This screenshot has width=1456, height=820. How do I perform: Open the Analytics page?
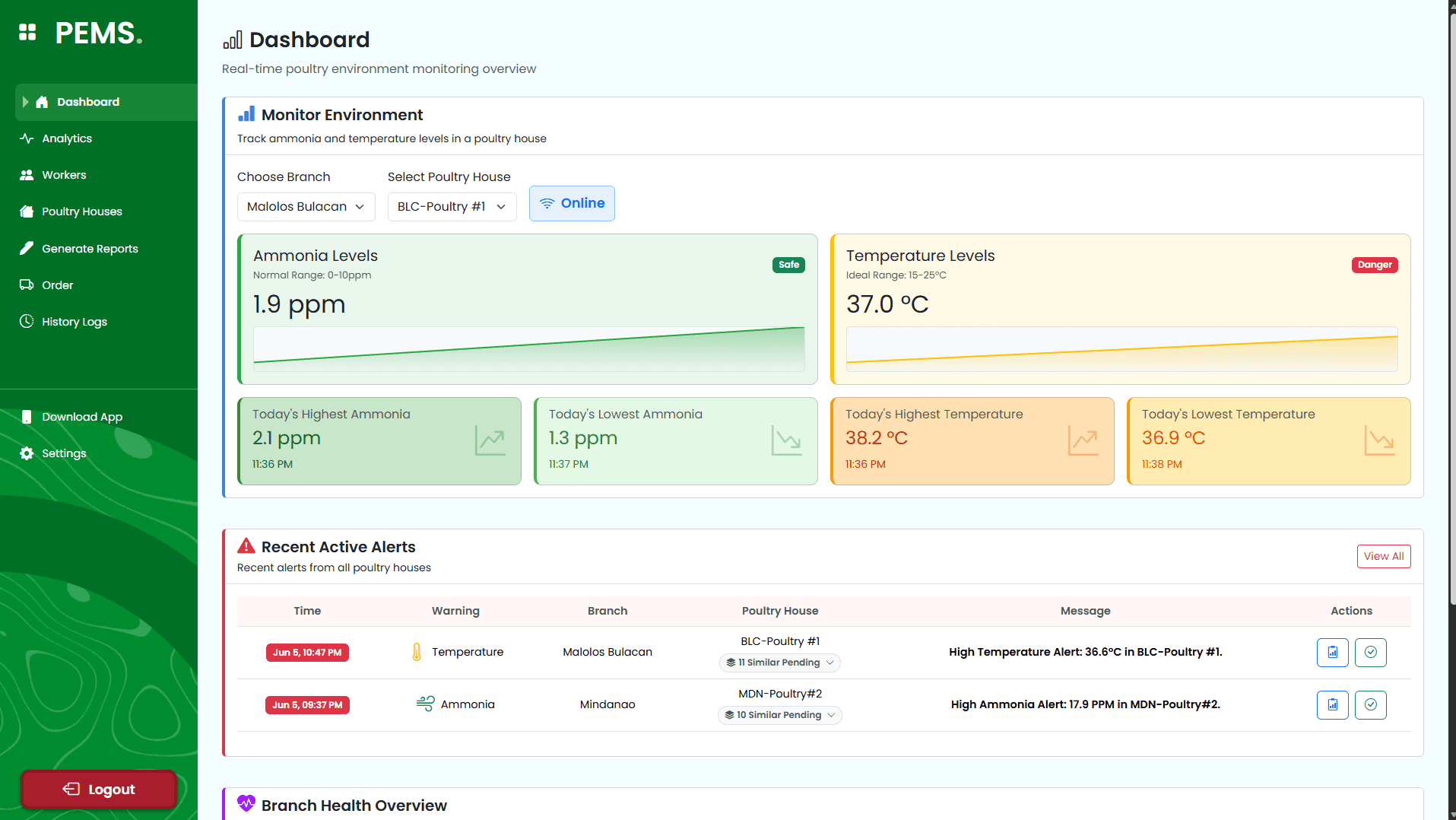67,138
